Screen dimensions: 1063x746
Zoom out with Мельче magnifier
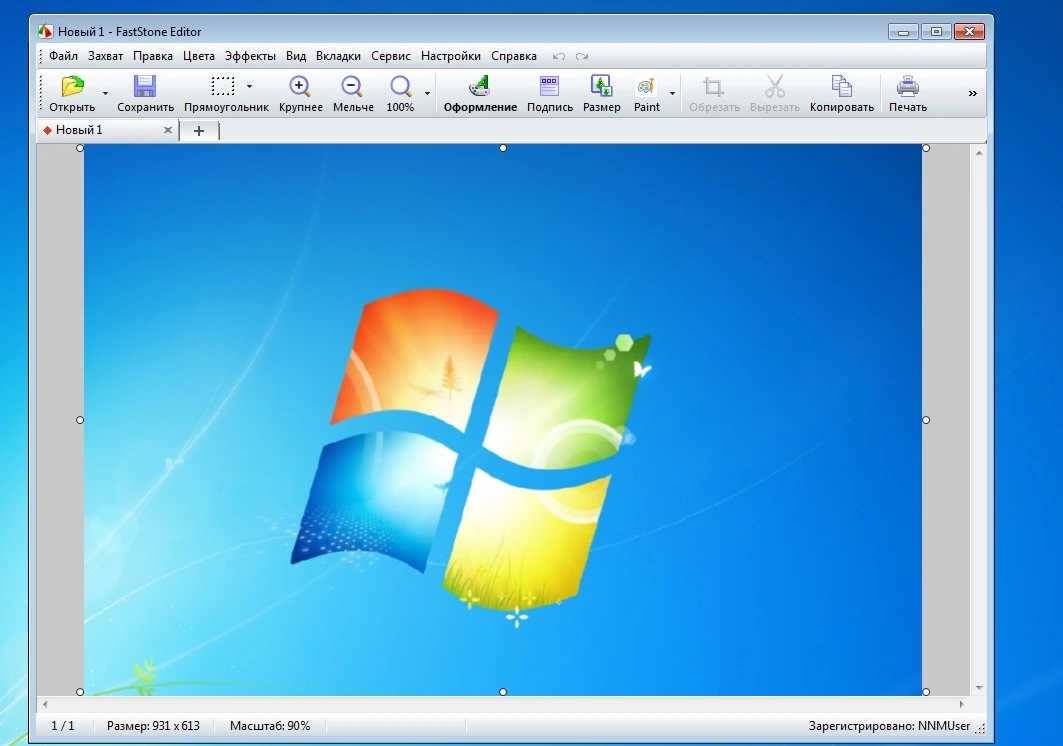coord(352,87)
